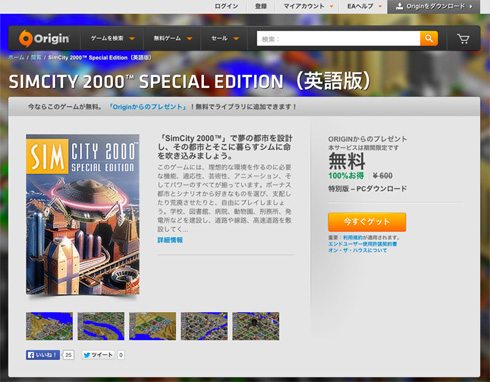490x382 pixels.
Task: Click the ログイン link
Action: click(226, 6)
